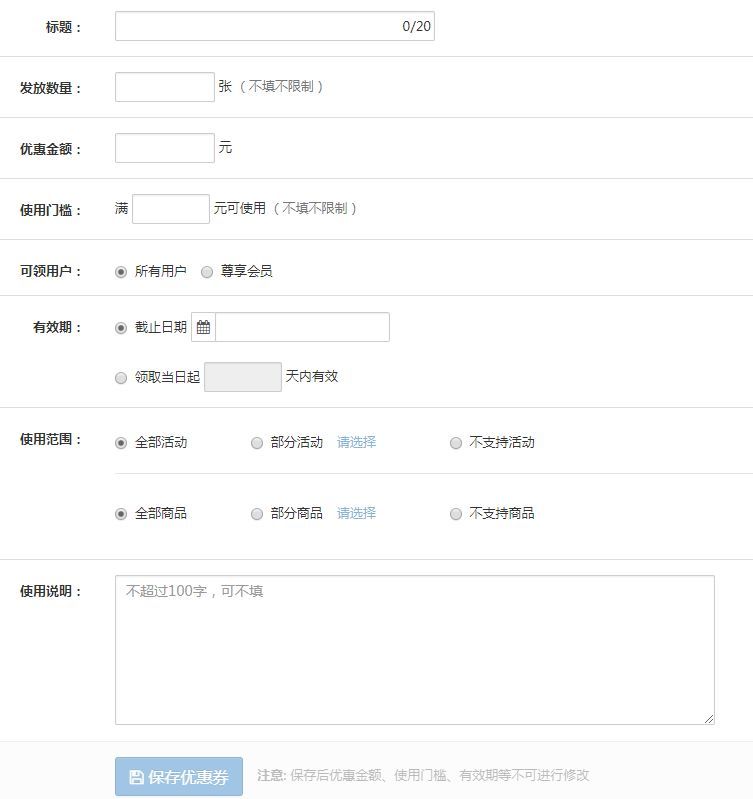The height and width of the screenshot is (799, 753).
Task: Select 部分商品 radio button
Action: pos(257,514)
